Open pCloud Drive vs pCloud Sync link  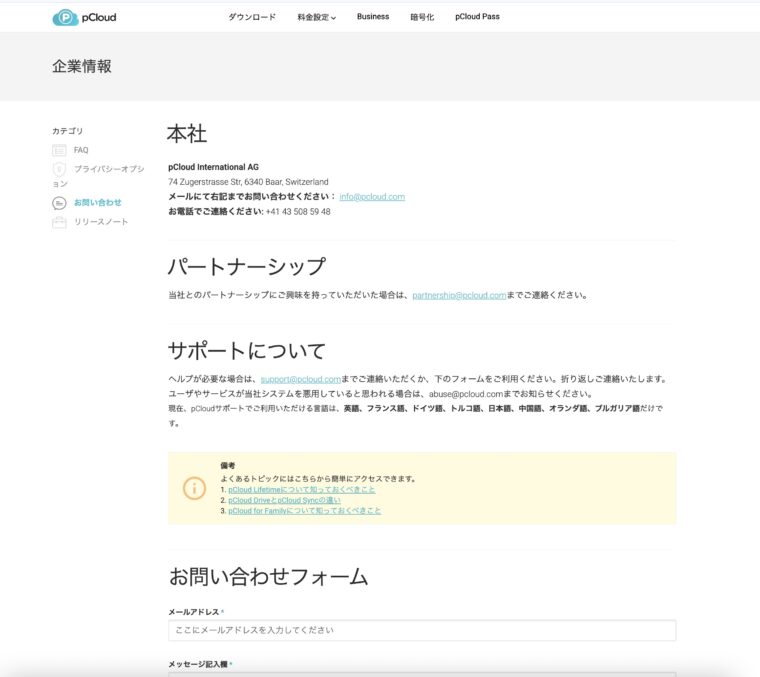tap(284, 500)
